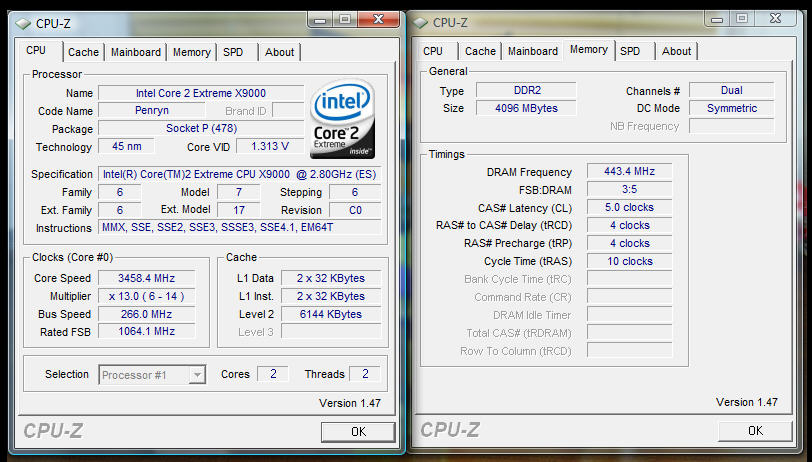Viewport: 812px width, 462px height.
Task: Click the Specification field with X9000 @ 2.80GHz
Action: click(240, 174)
